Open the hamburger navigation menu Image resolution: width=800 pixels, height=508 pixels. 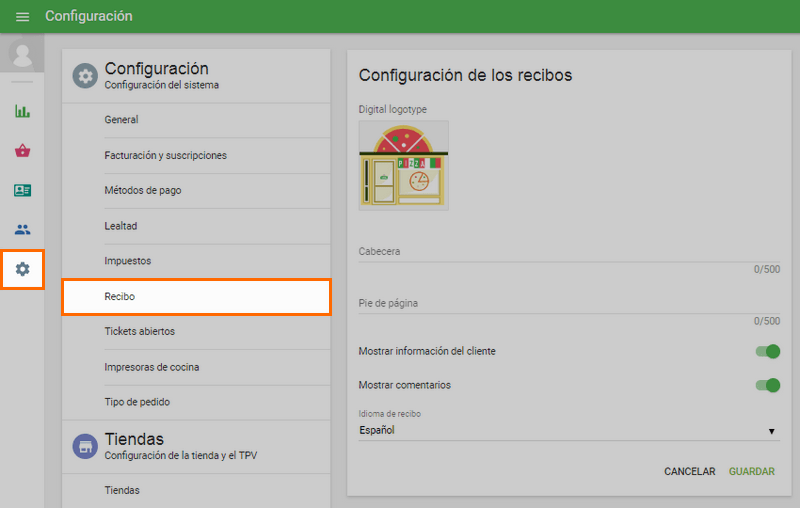coord(22,17)
